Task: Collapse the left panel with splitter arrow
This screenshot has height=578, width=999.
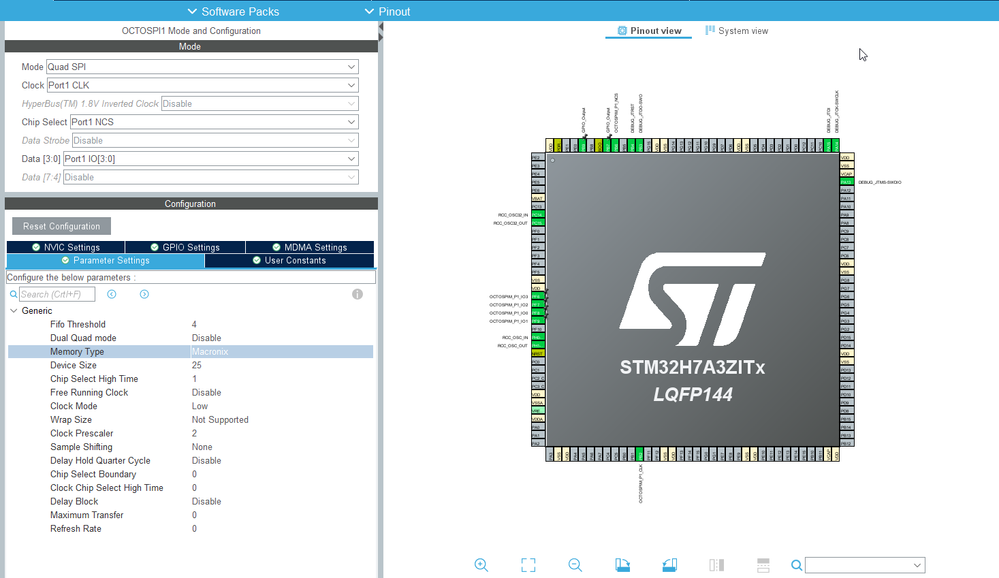Action: coord(381,27)
